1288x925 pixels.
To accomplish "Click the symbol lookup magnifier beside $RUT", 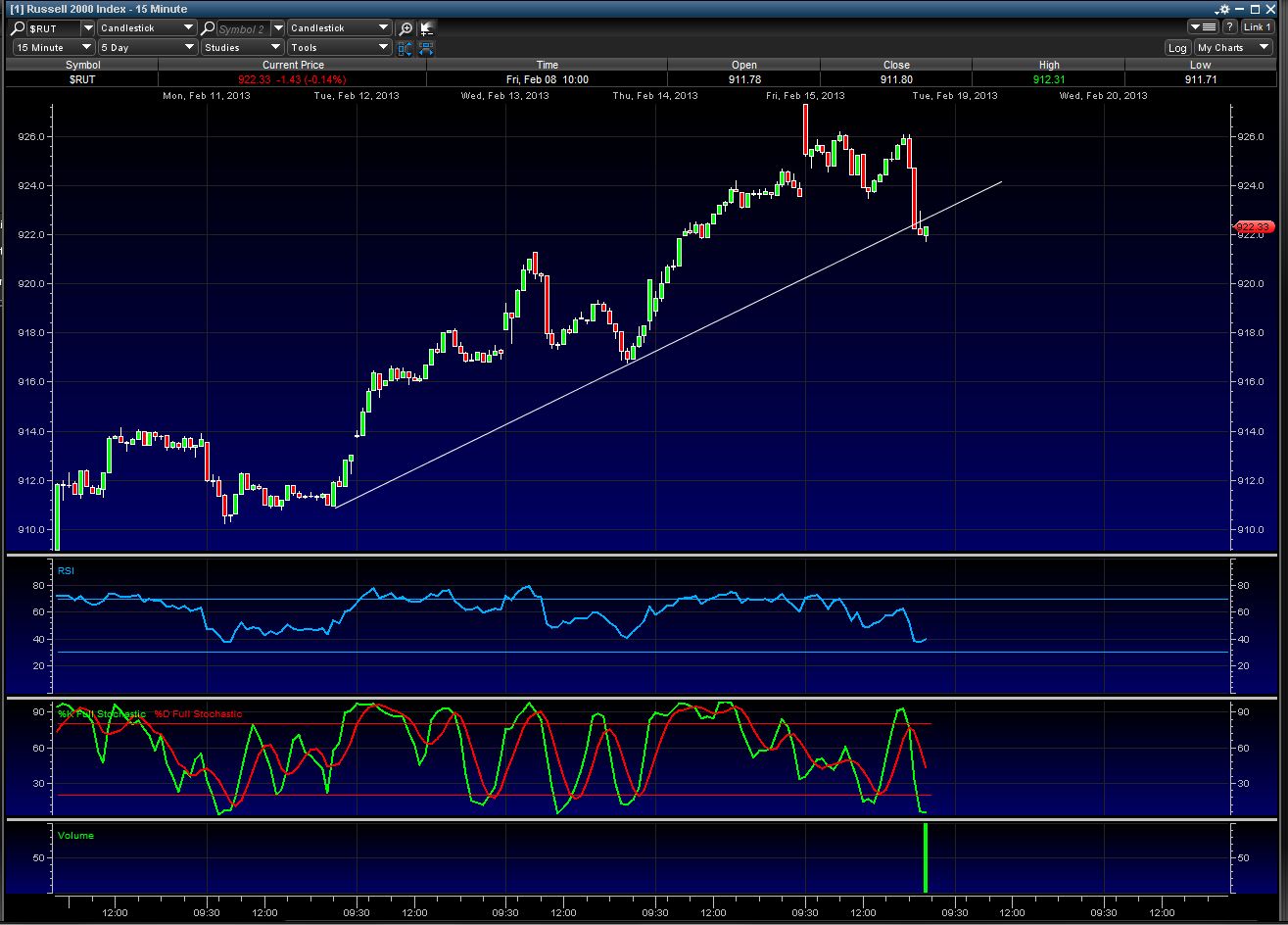I will [x=19, y=28].
